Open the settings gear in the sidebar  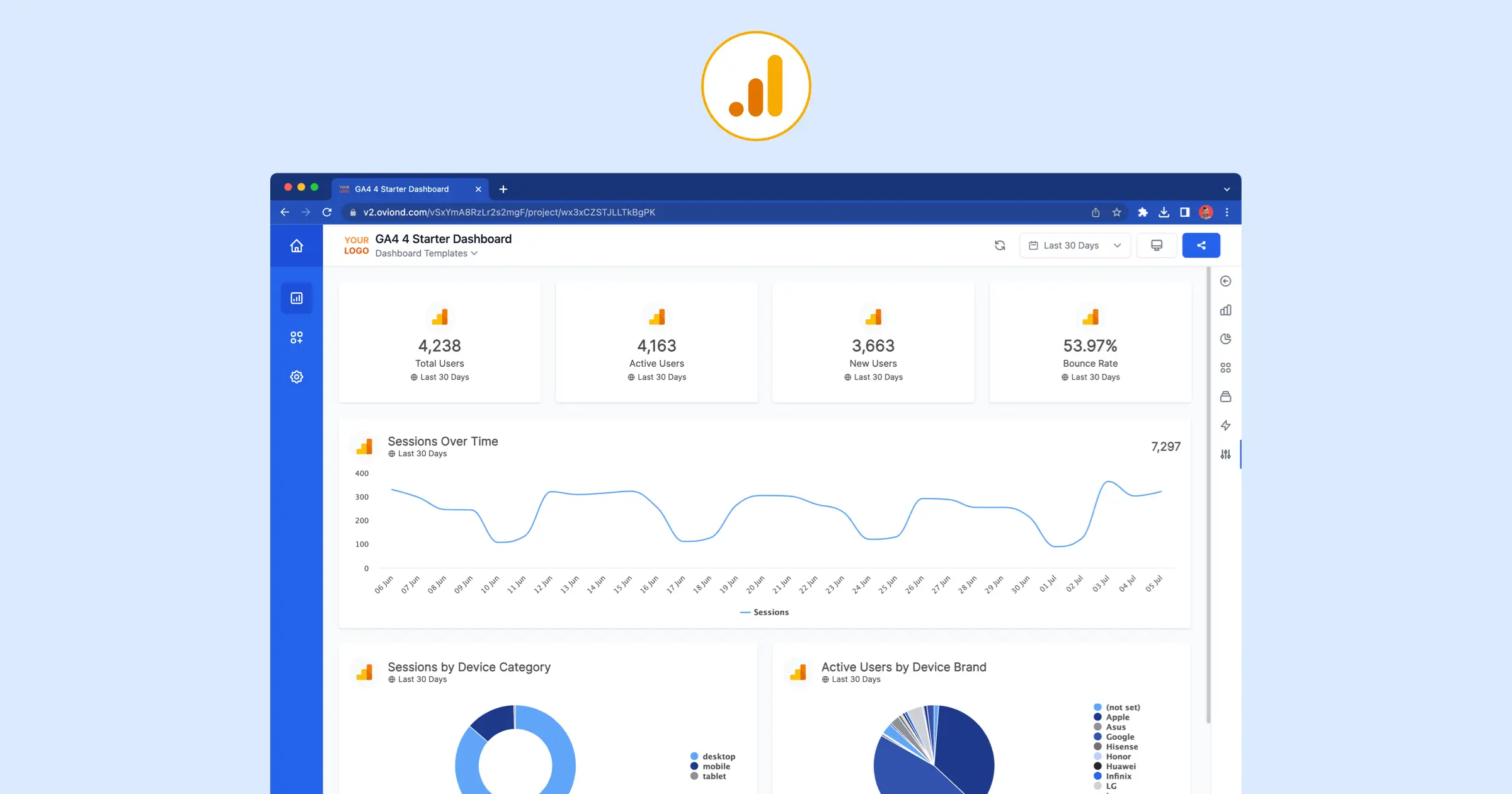click(x=296, y=377)
